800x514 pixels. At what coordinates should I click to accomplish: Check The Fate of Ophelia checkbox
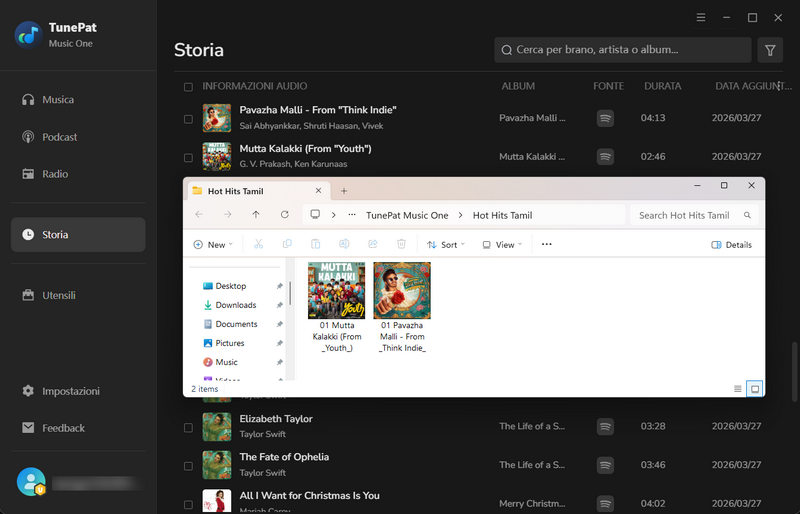point(188,466)
